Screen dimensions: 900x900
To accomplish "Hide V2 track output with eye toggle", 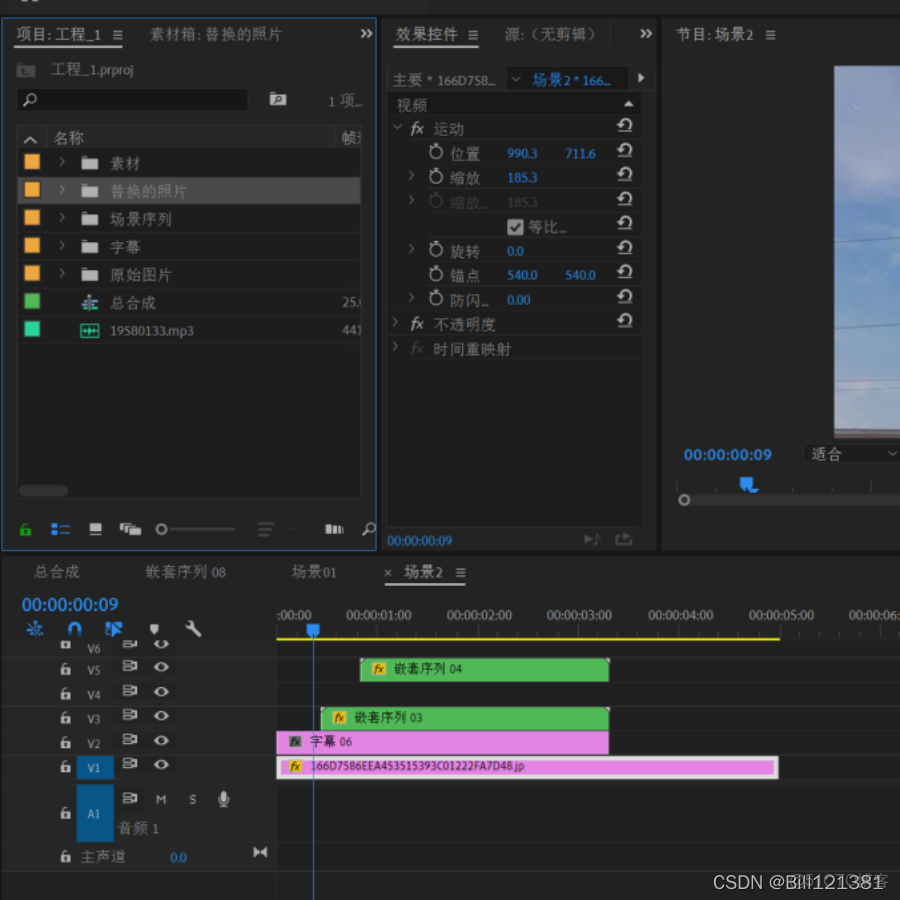I will 161,740.
